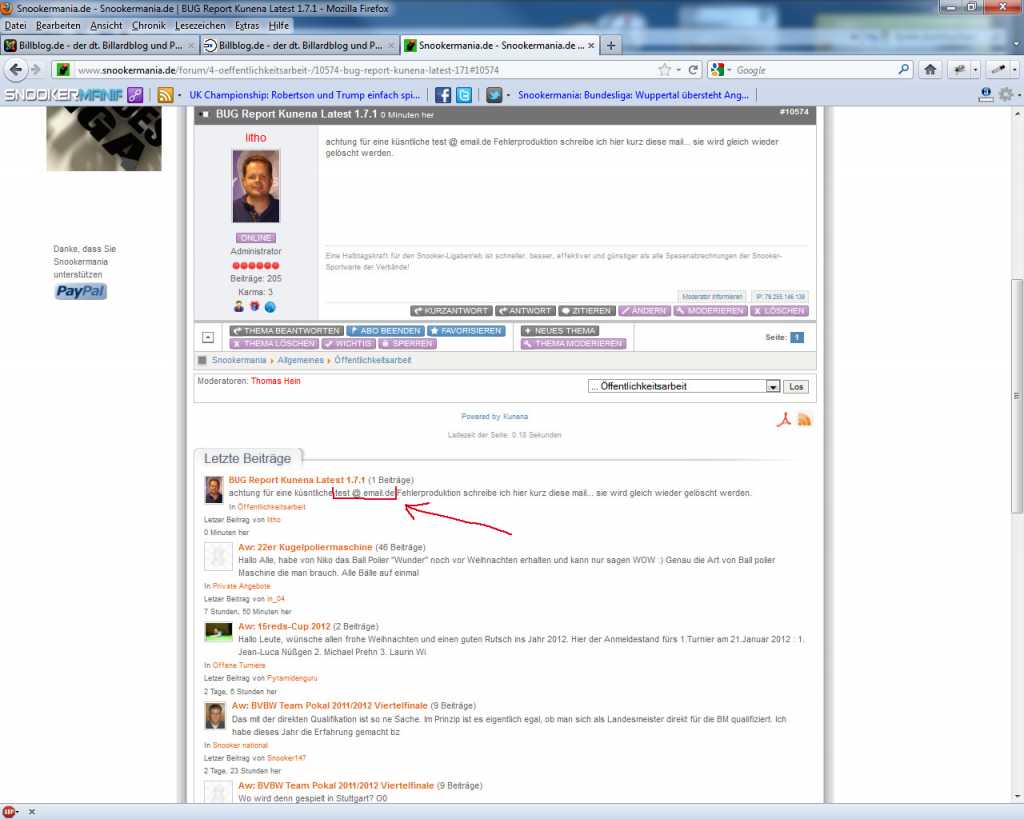The image size is (1024, 819).
Task: Click litho's profile avatar photo
Action: point(255,186)
